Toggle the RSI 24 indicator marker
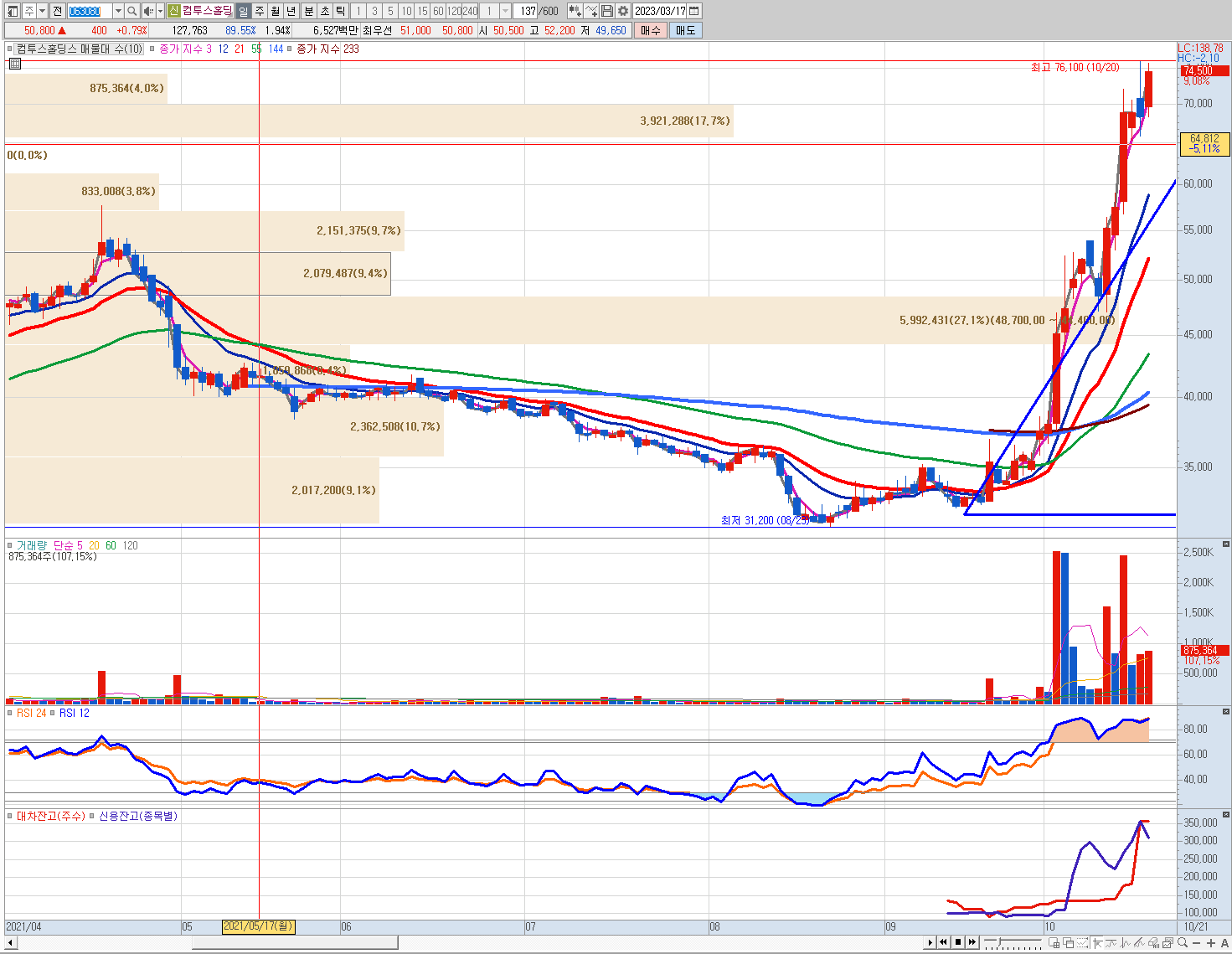The height and width of the screenshot is (954, 1232). tap(10, 713)
